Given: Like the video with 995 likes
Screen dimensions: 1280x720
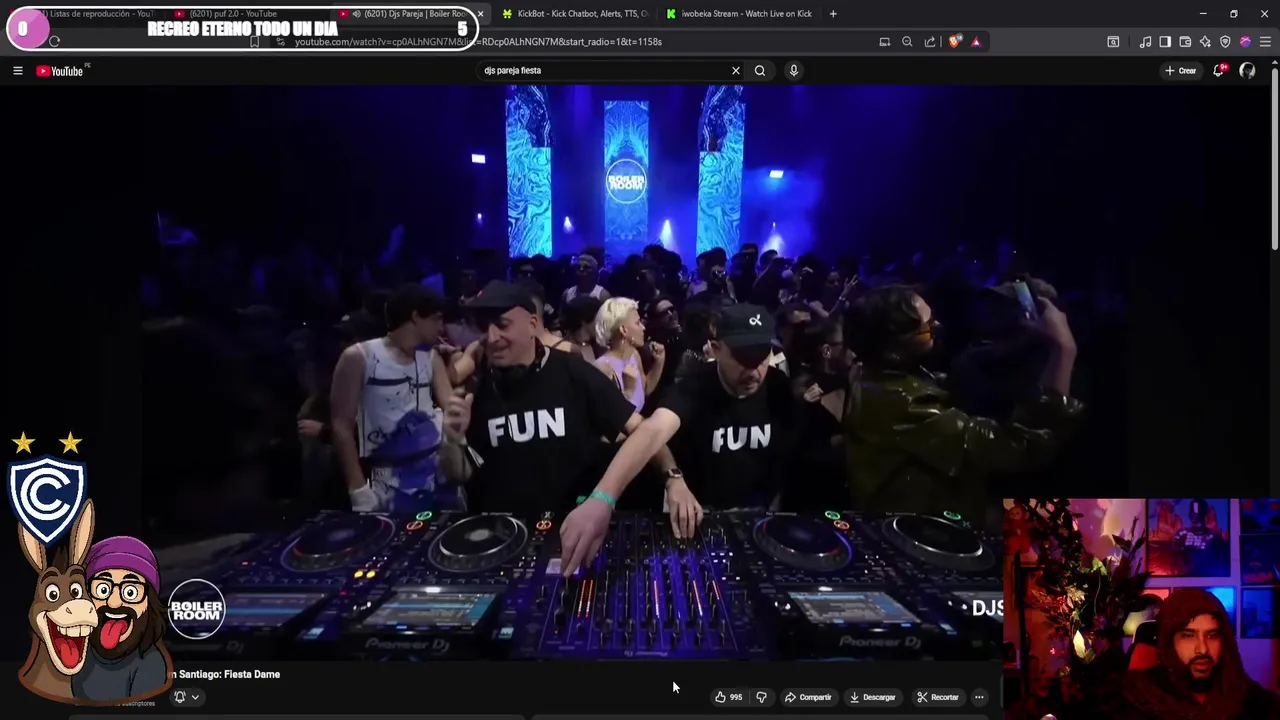Looking at the screenshot, I should click(729, 697).
